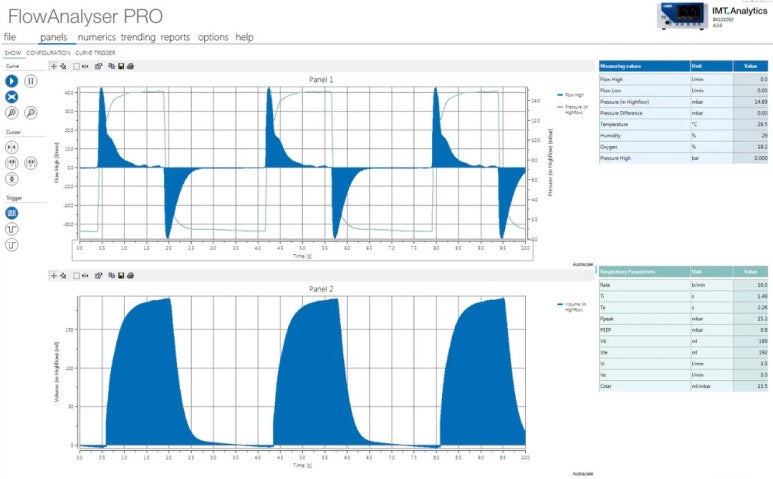The image size is (773, 479).
Task: Choose the middle trigger edge icon
Action: coord(12,229)
